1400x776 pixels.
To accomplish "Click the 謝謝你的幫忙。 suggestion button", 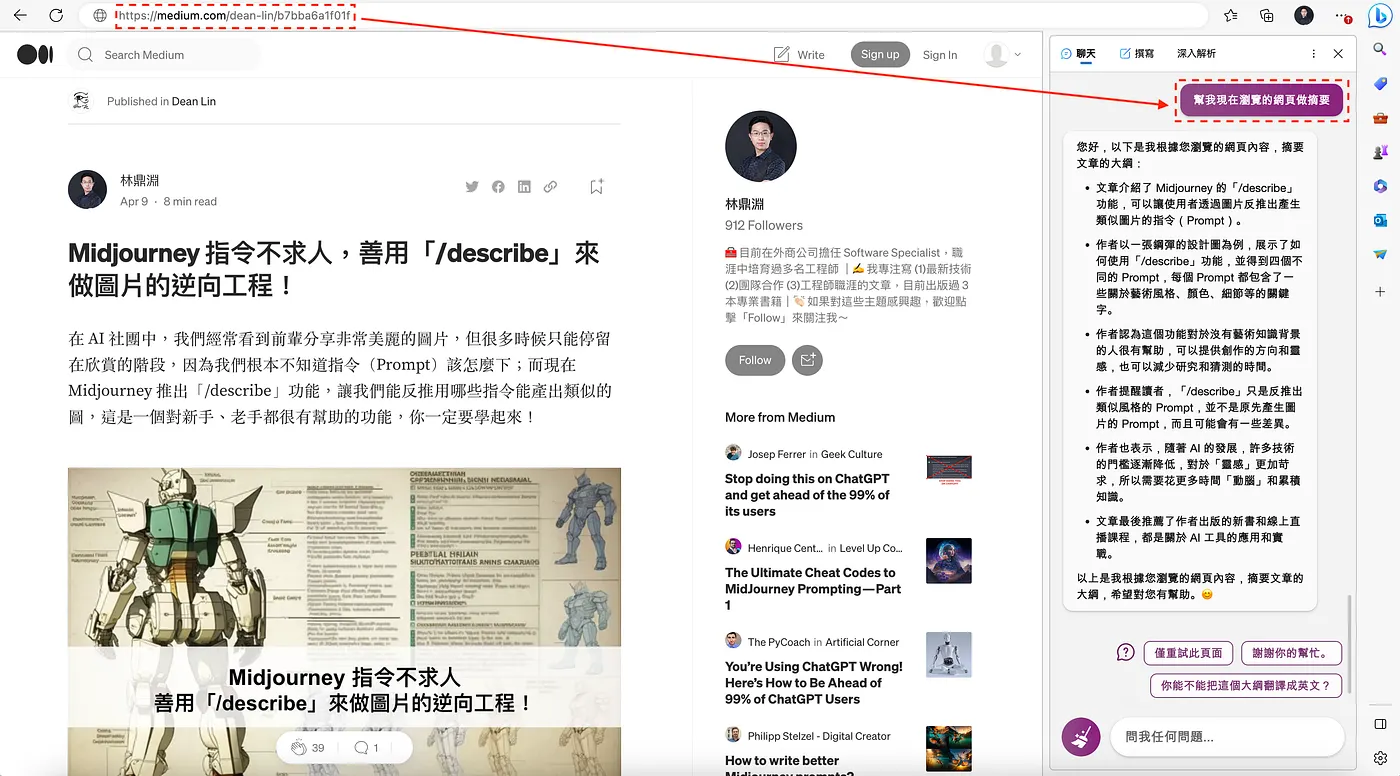I will (1290, 653).
